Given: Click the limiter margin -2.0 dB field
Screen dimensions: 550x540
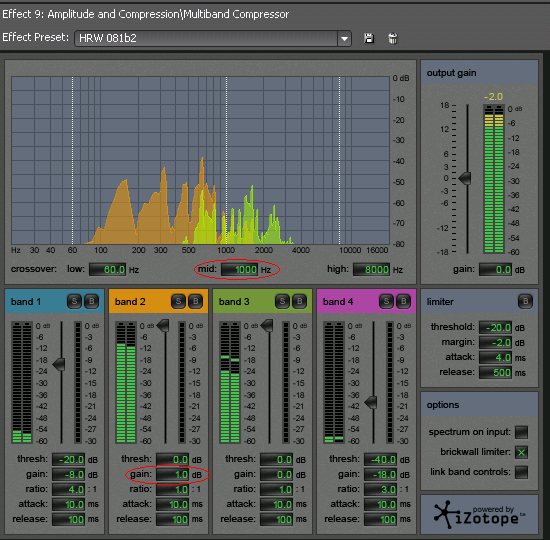Looking at the screenshot, I should [x=495, y=342].
